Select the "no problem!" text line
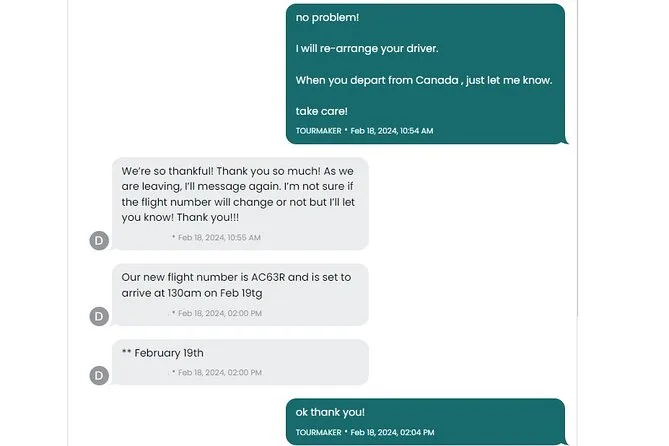Viewport: 669px width, 446px height. pos(327,17)
